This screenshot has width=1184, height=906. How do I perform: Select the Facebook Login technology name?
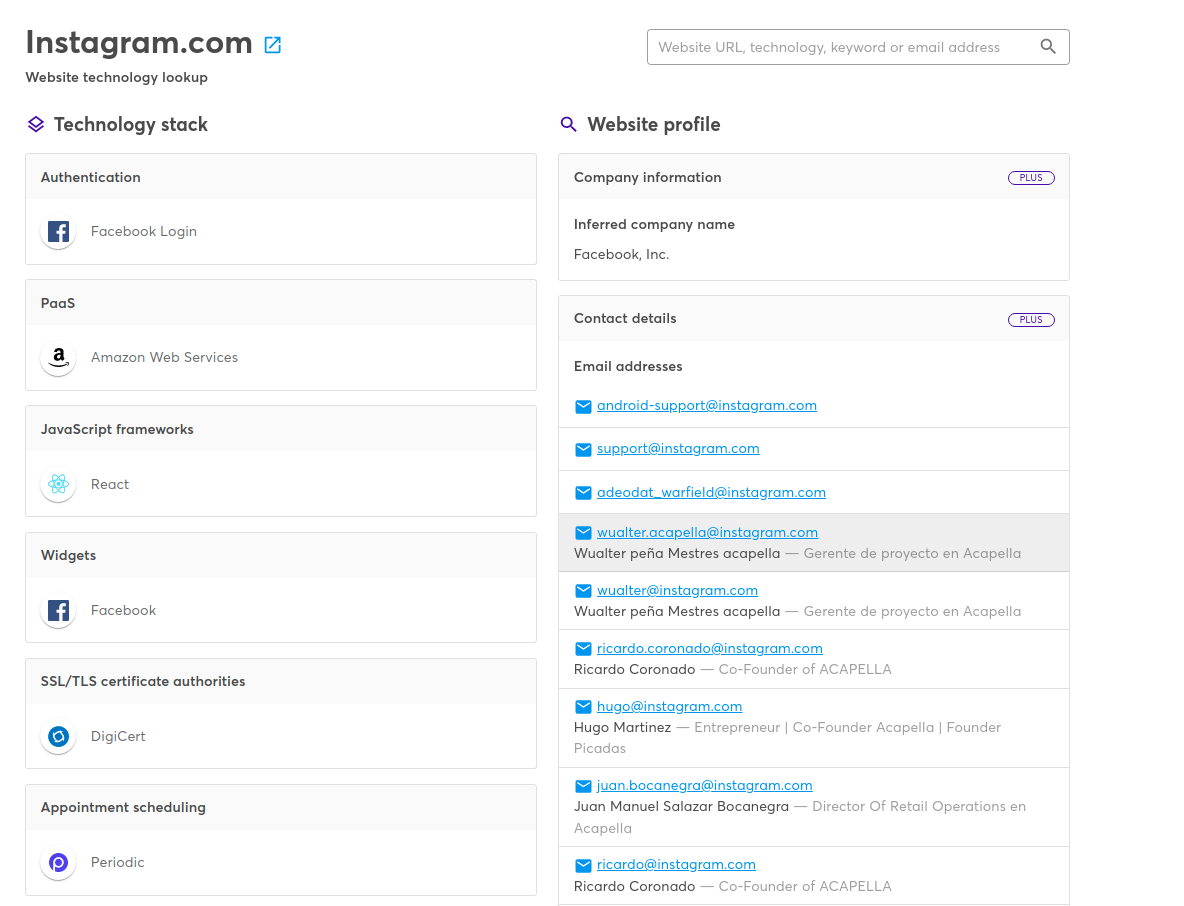click(143, 231)
